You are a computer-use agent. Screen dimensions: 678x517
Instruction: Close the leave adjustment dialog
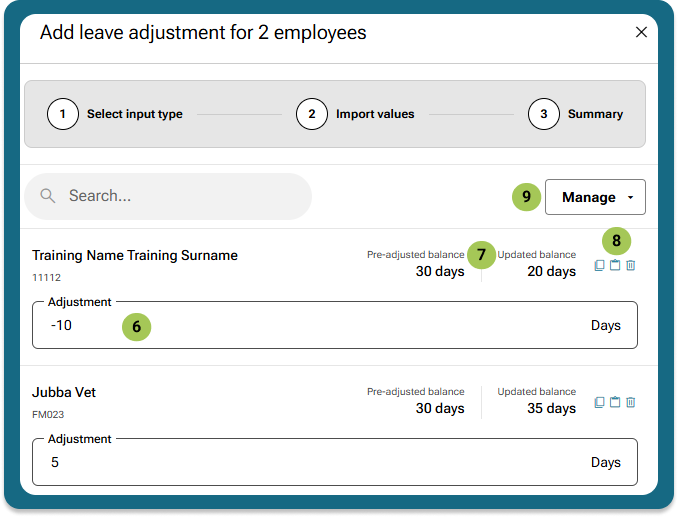coord(641,32)
